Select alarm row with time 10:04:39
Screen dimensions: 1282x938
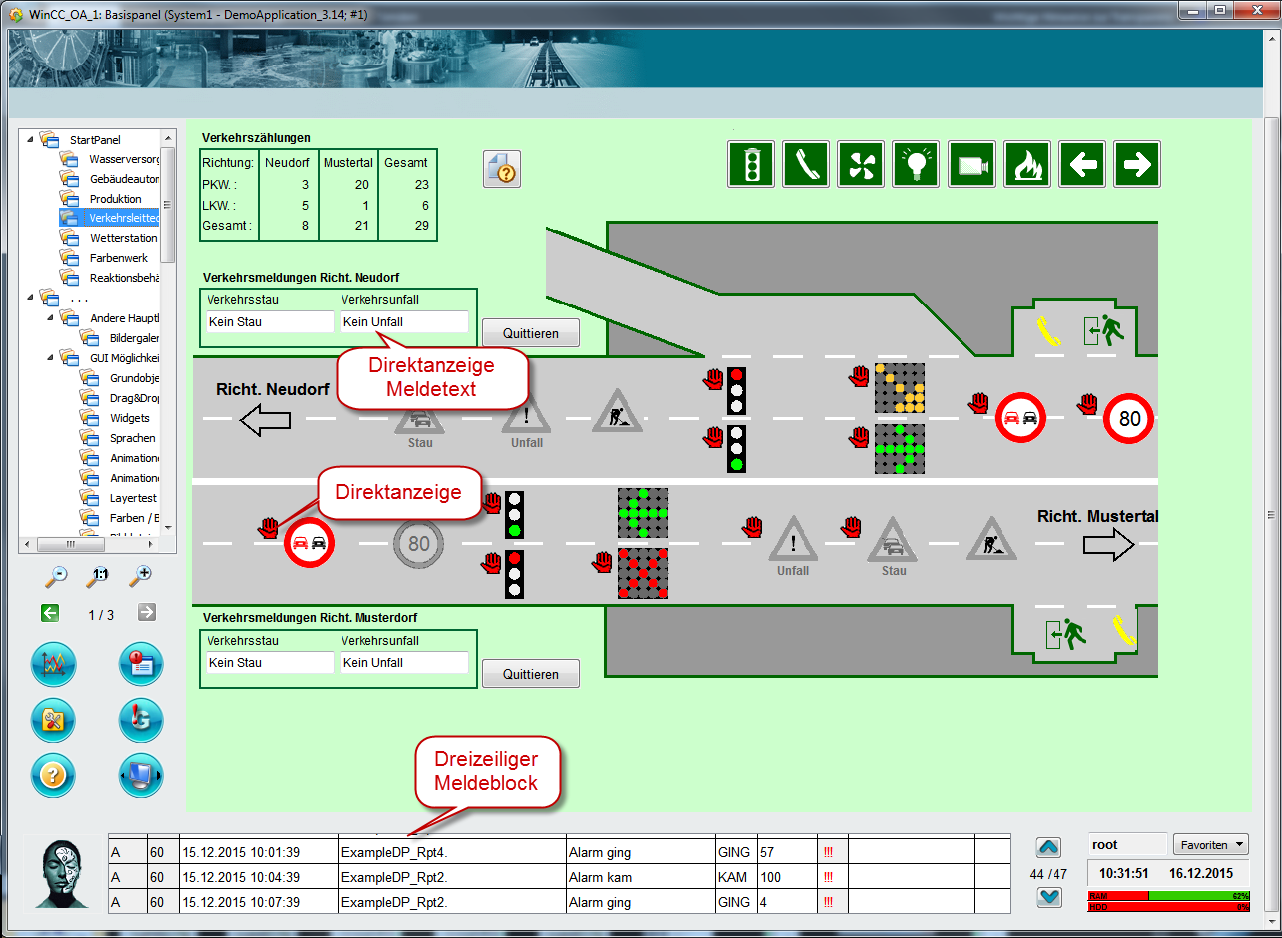click(559, 877)
